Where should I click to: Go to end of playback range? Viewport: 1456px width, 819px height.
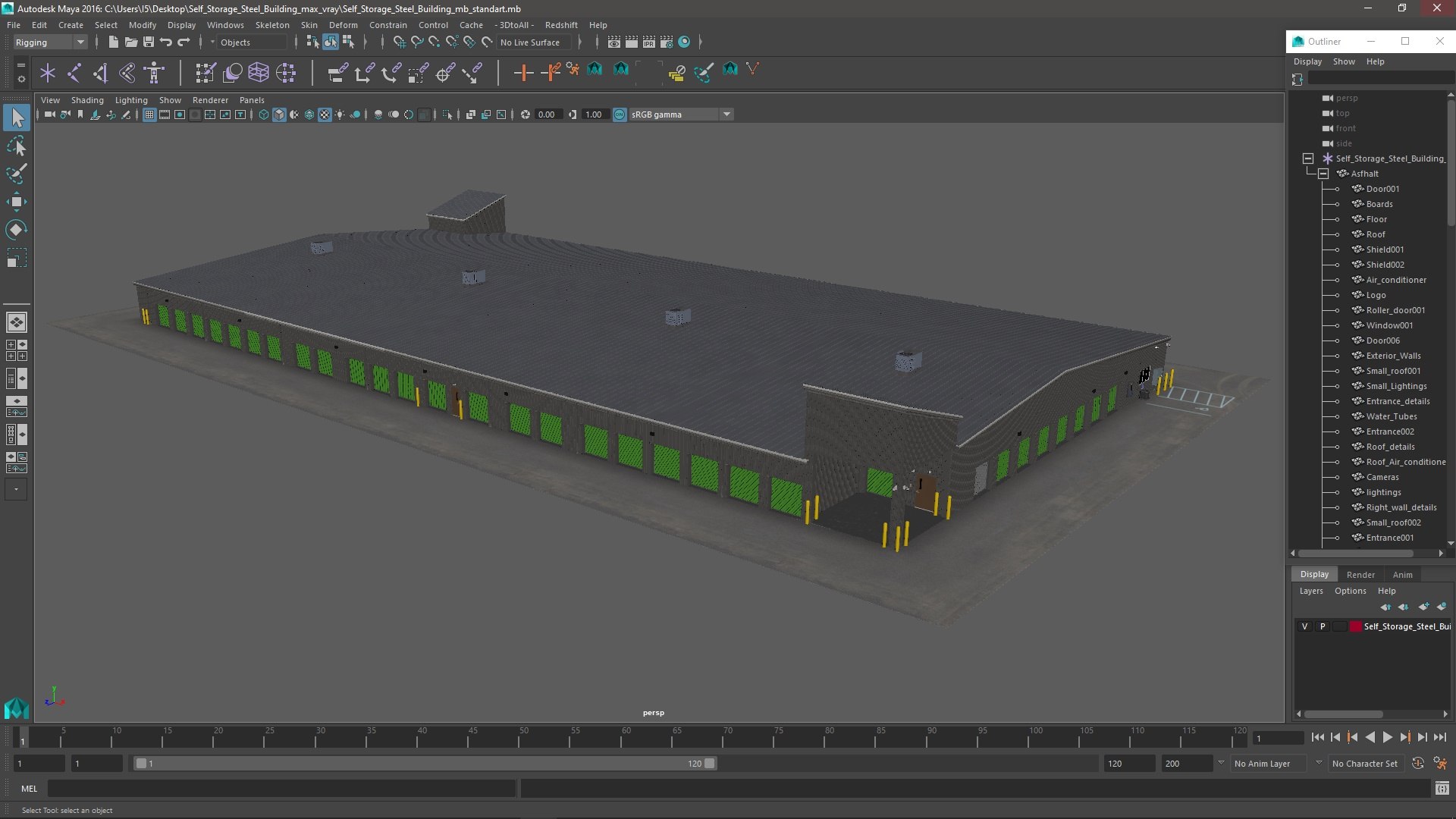1440,737
